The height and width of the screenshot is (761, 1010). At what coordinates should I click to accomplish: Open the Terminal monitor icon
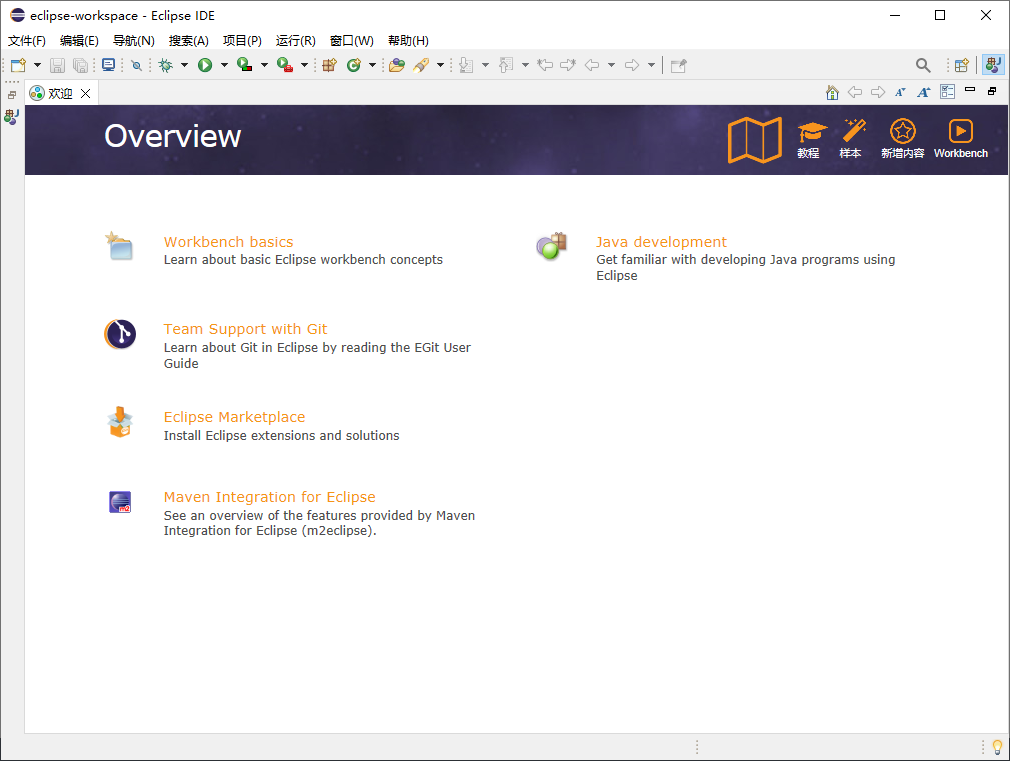108,65
